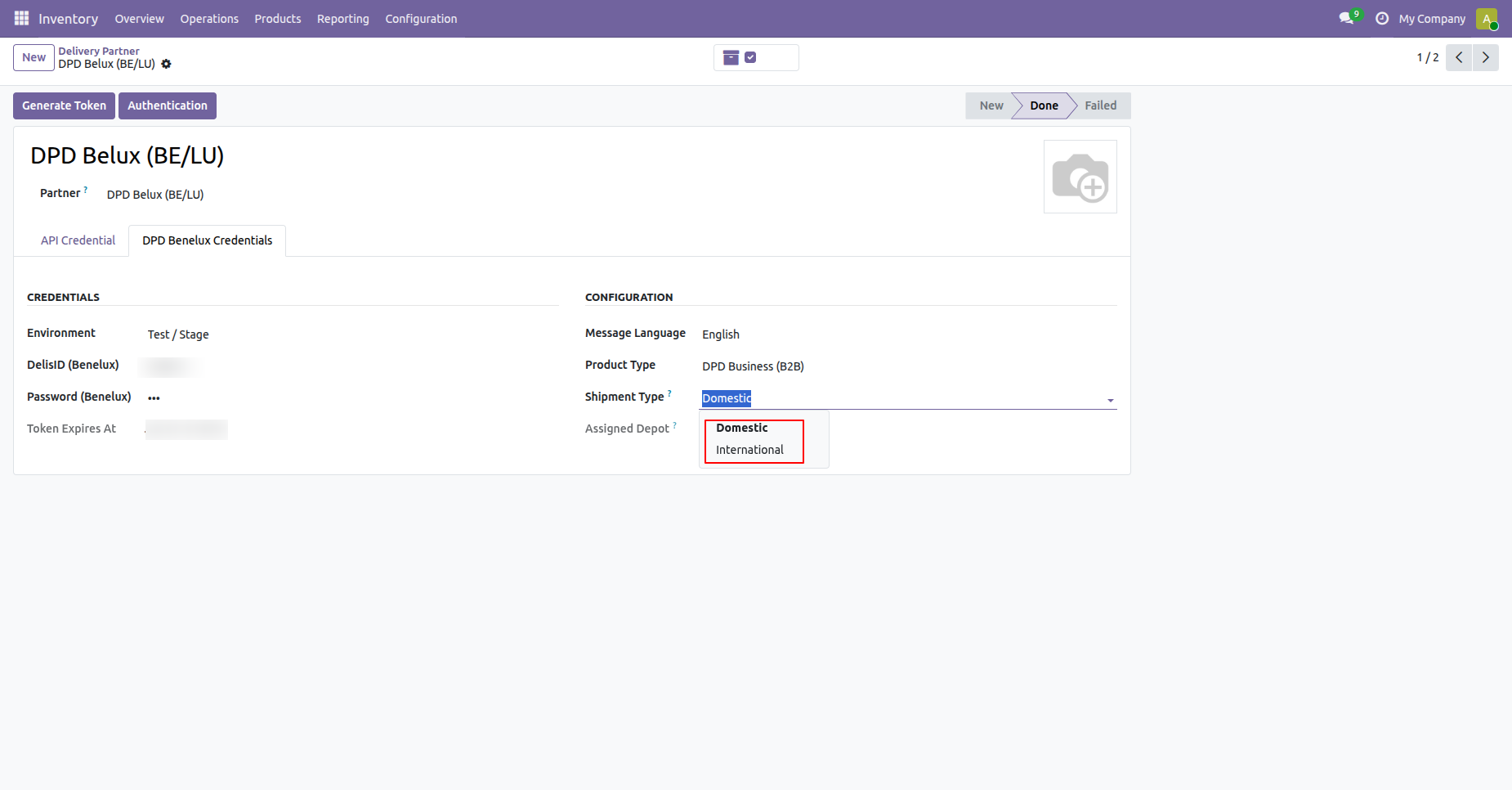Click the CREDENTIALS section heading

[63, 298]
